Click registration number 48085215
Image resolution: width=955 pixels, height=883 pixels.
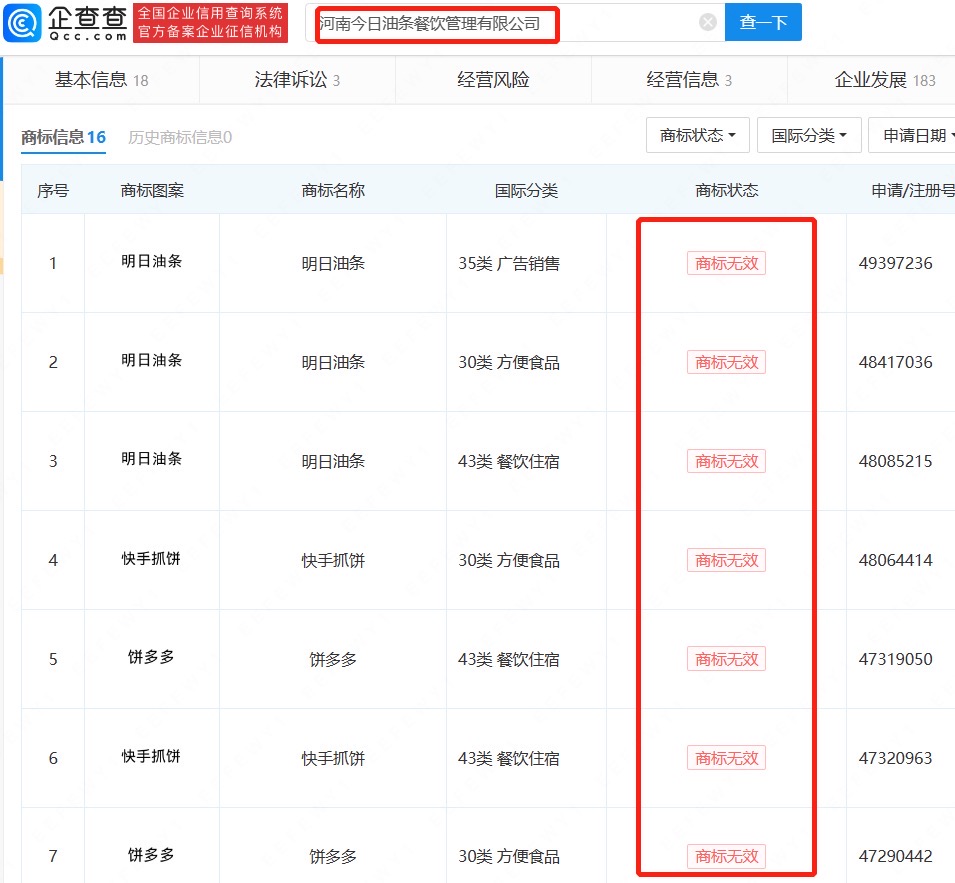(895, 461)
